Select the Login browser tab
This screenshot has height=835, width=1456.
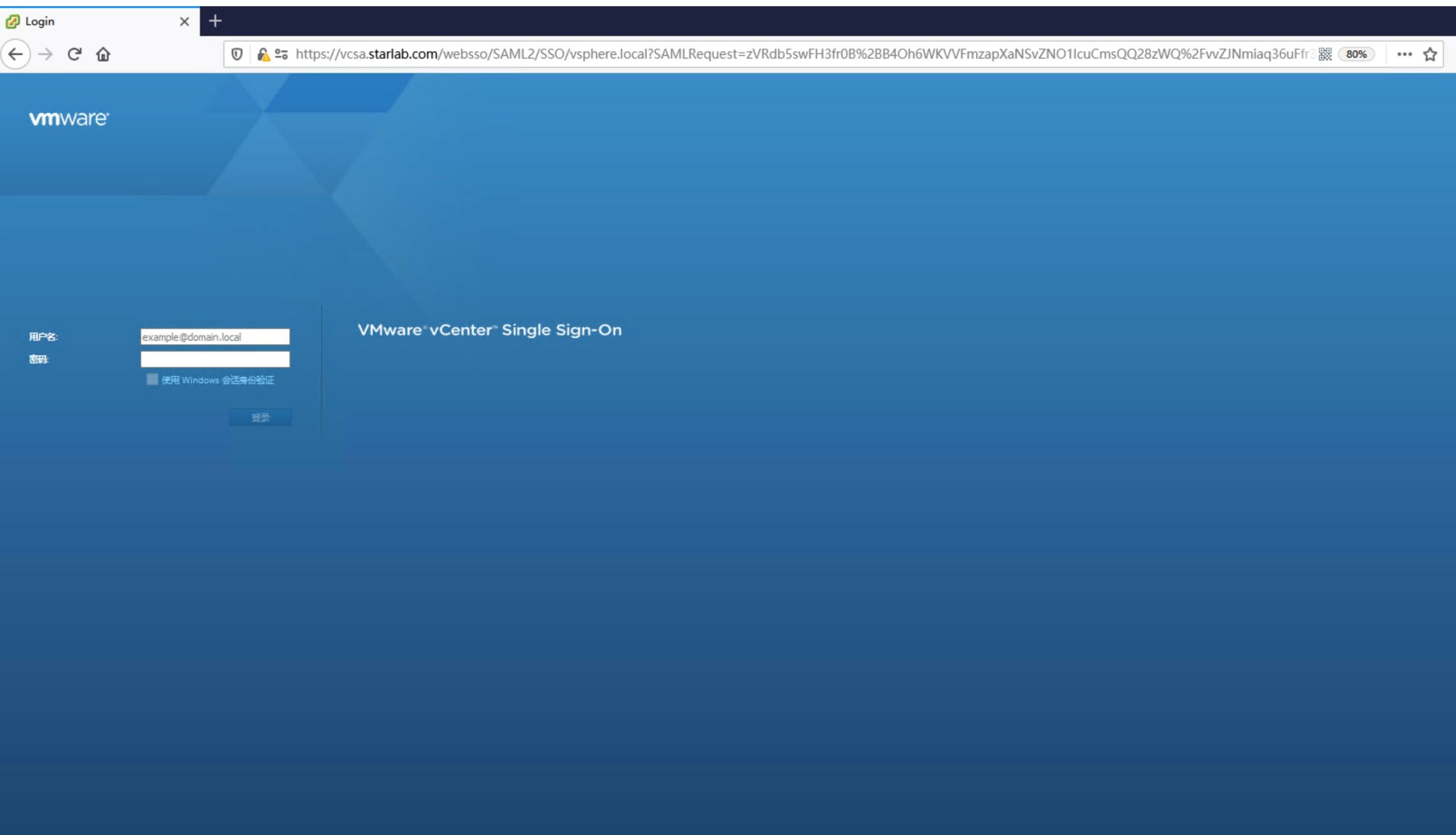click(x=100, y=21)
